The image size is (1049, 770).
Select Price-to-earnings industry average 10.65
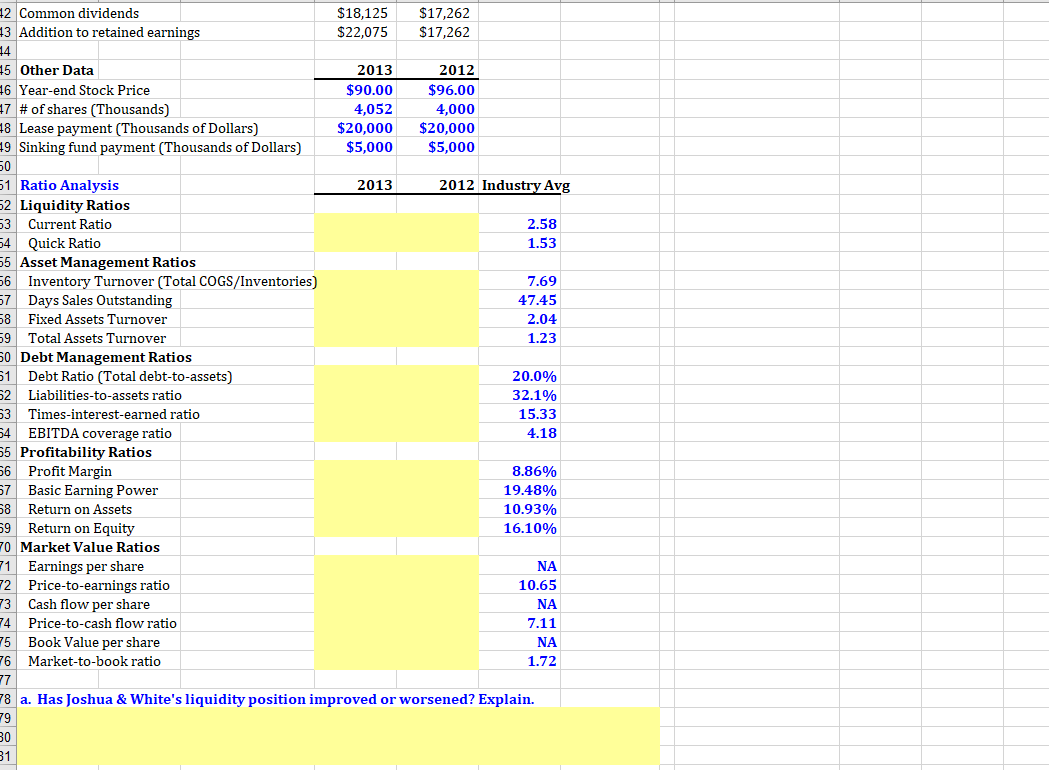(x=537, y=585)
